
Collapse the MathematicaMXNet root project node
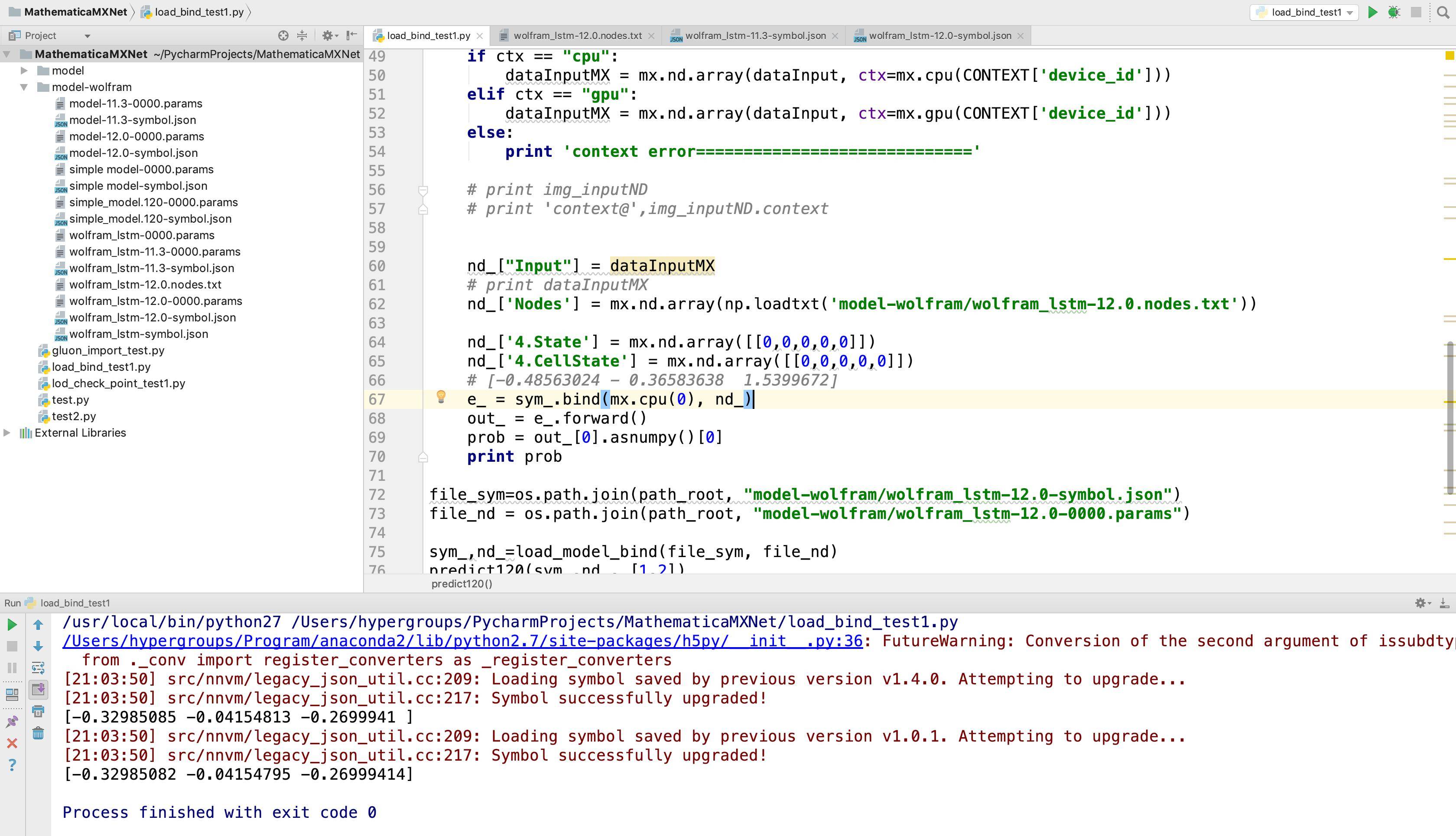pos(7,54)
